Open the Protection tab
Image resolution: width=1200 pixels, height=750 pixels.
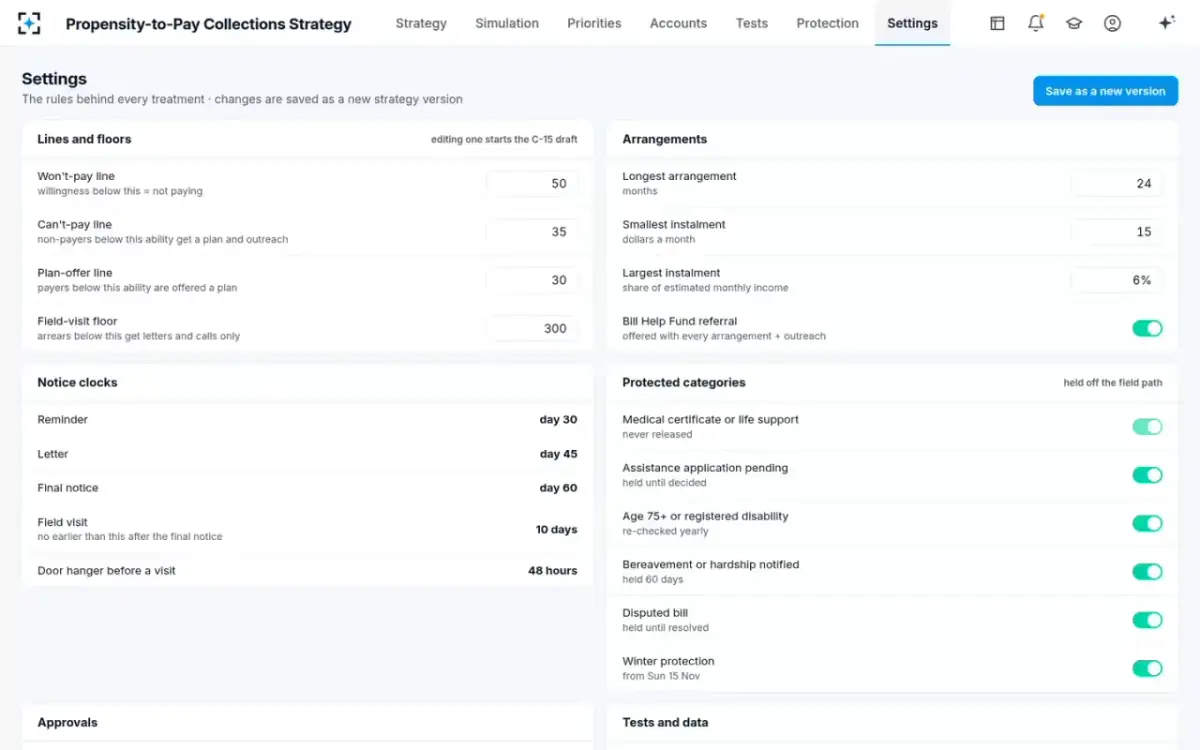tap(827, 23)
